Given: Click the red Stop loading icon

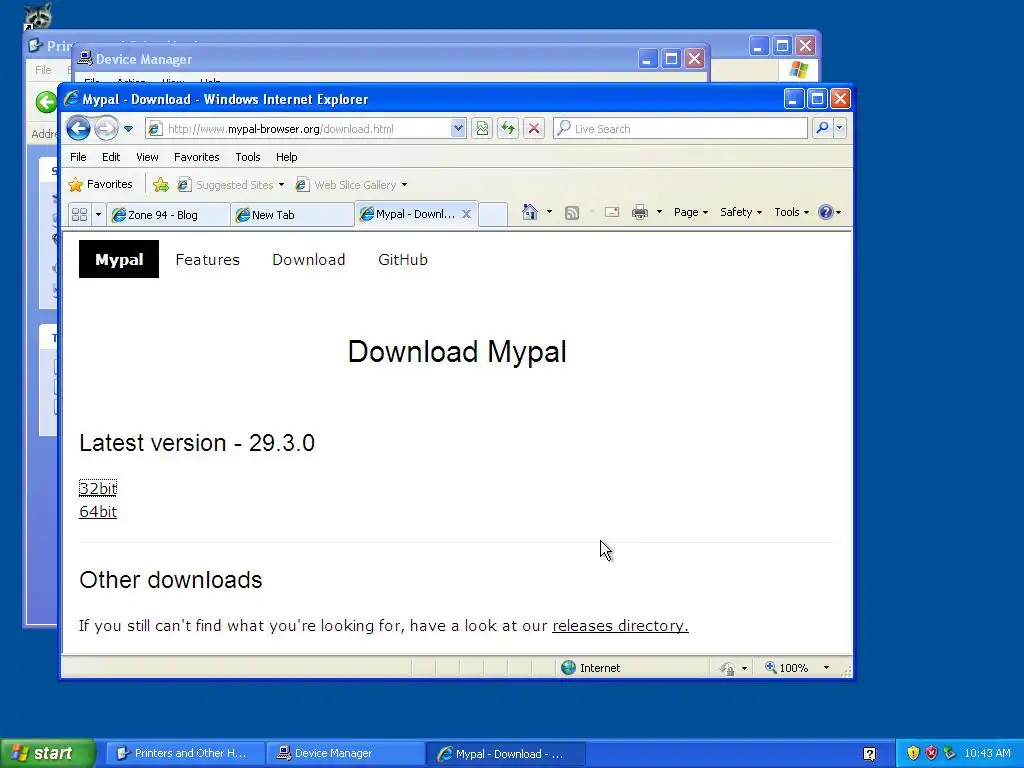Looking at the screenshot, I should (x=534, y=129).
